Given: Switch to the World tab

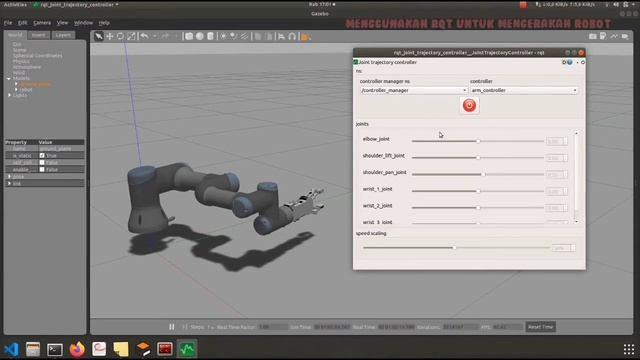Looking at the screenshot, I should point(15,35).
